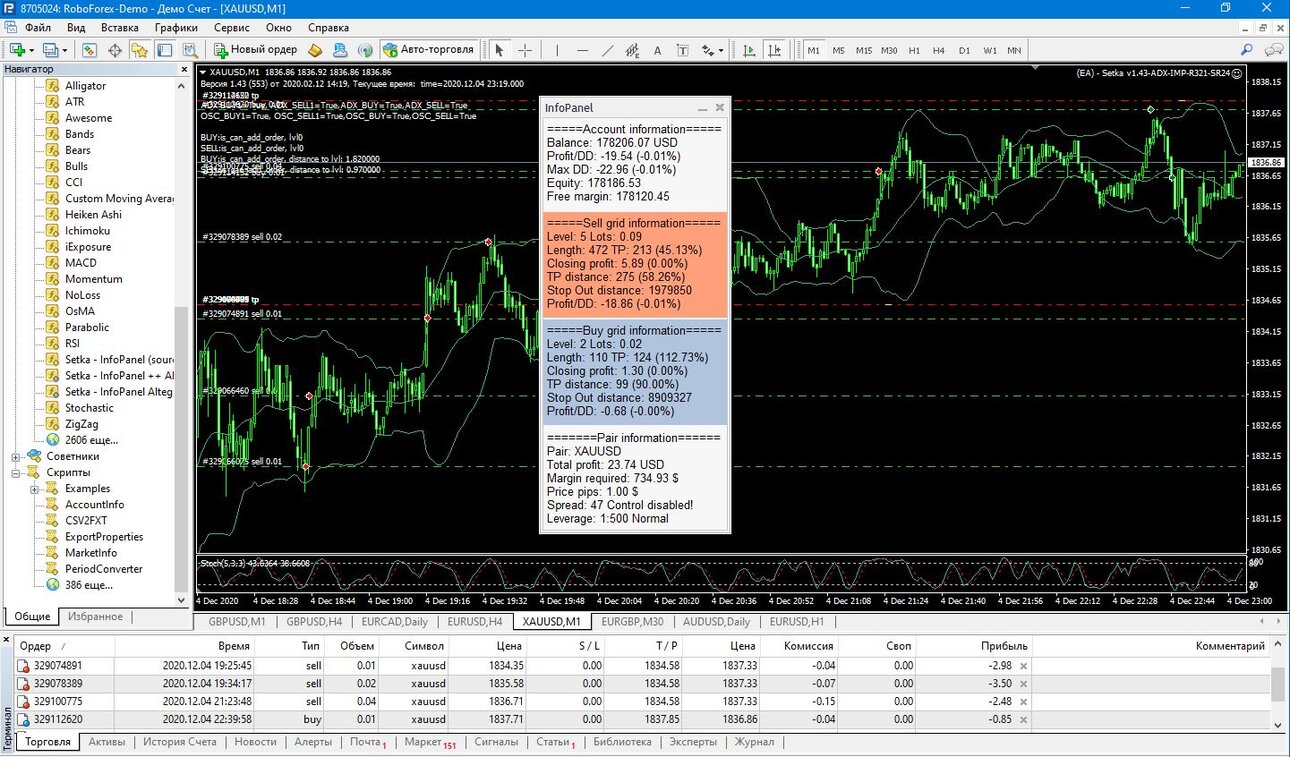Toggle the Terminal panel toolbar icon

[164, 49]
